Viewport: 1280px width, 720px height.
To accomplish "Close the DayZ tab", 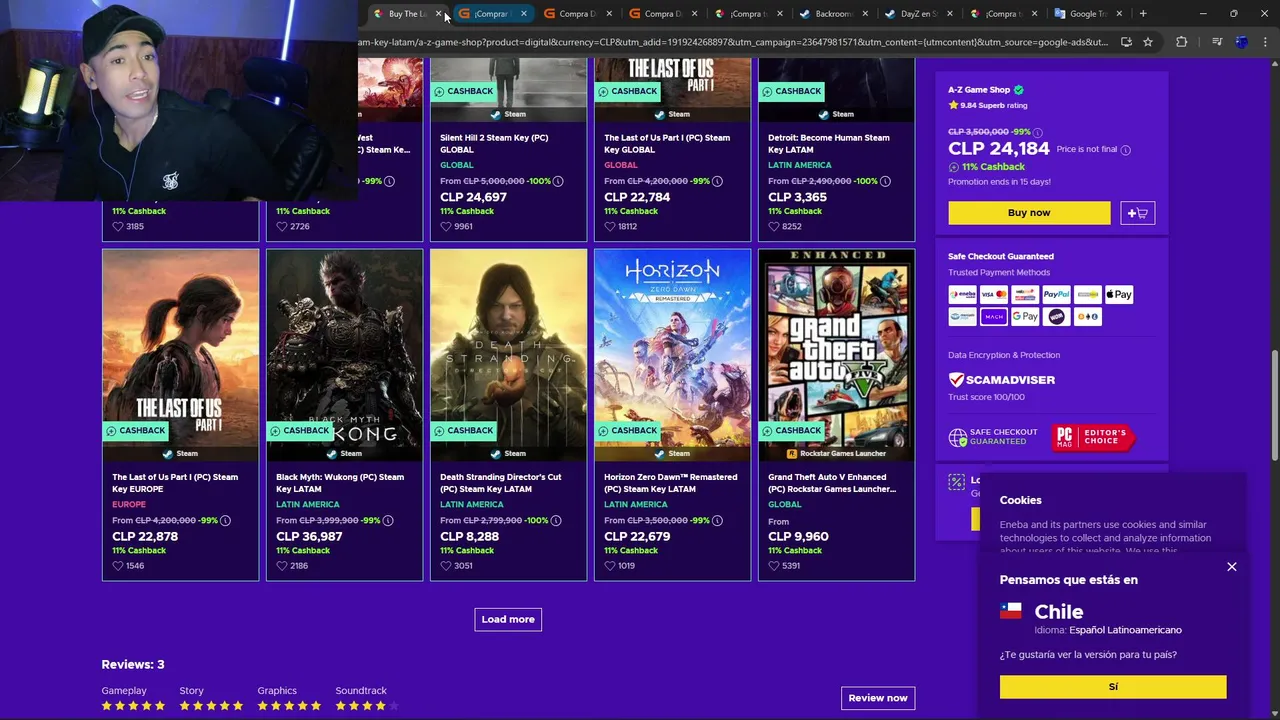I will tap(949, 14).
